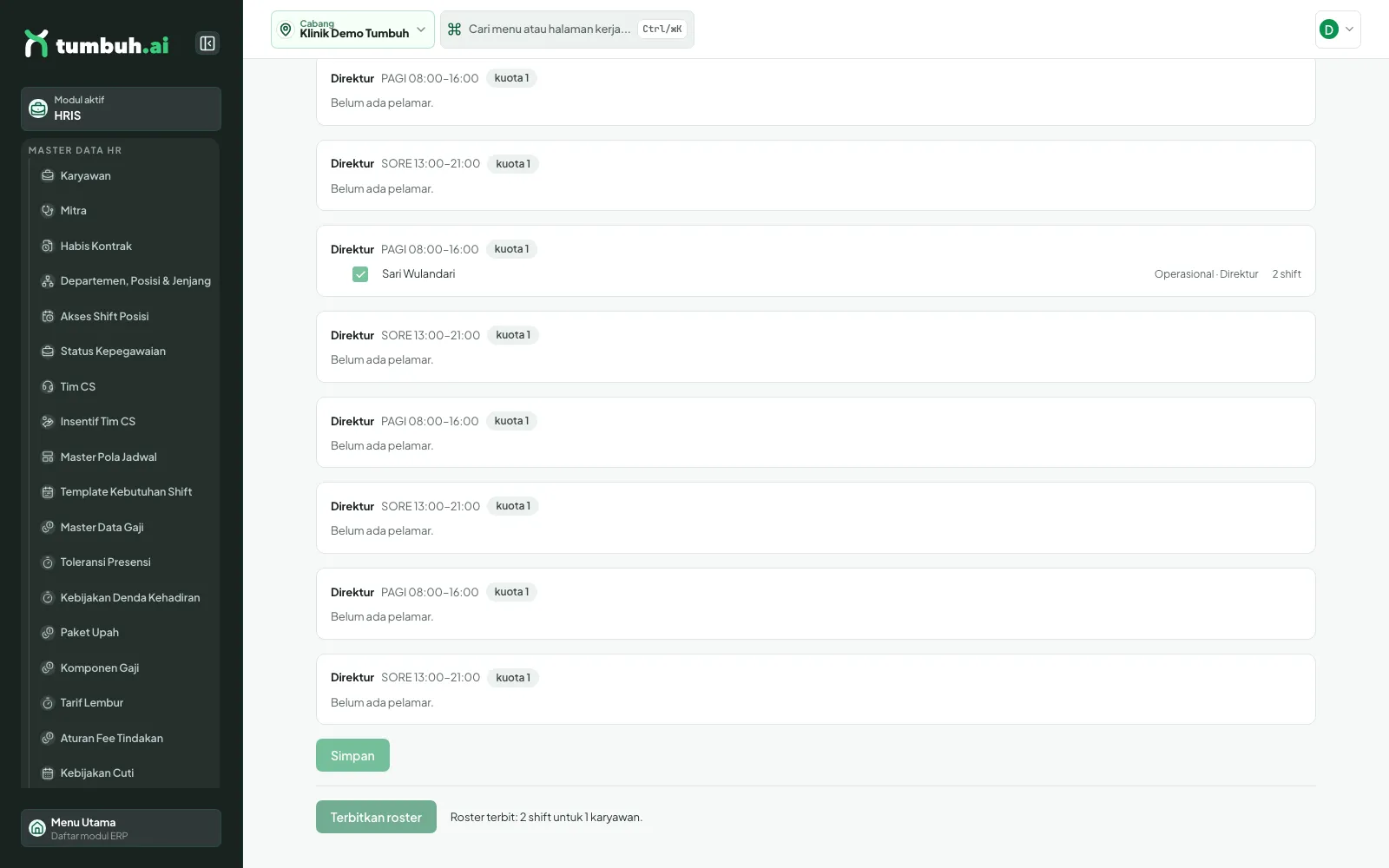The width and height of the screenshot is (1389, 868).
Task: Click the Tarif Lembur timer icon
Action: (x=48, y=703)
